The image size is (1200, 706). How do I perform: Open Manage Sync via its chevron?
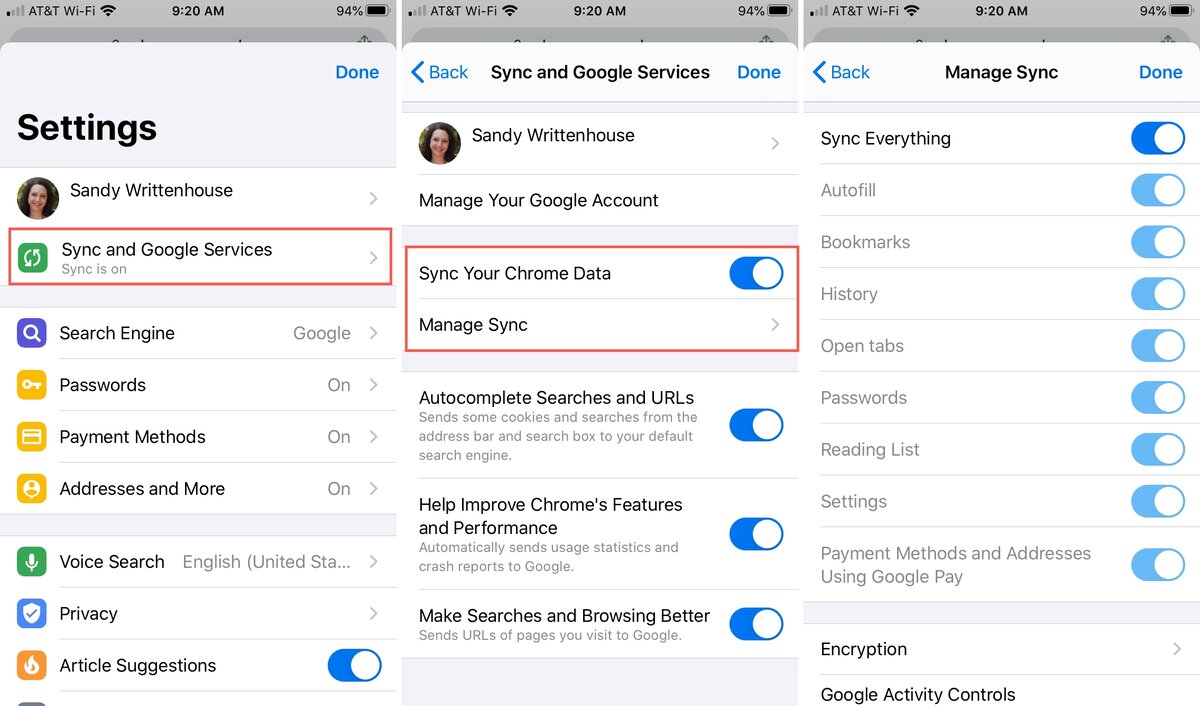pos(775,325)
